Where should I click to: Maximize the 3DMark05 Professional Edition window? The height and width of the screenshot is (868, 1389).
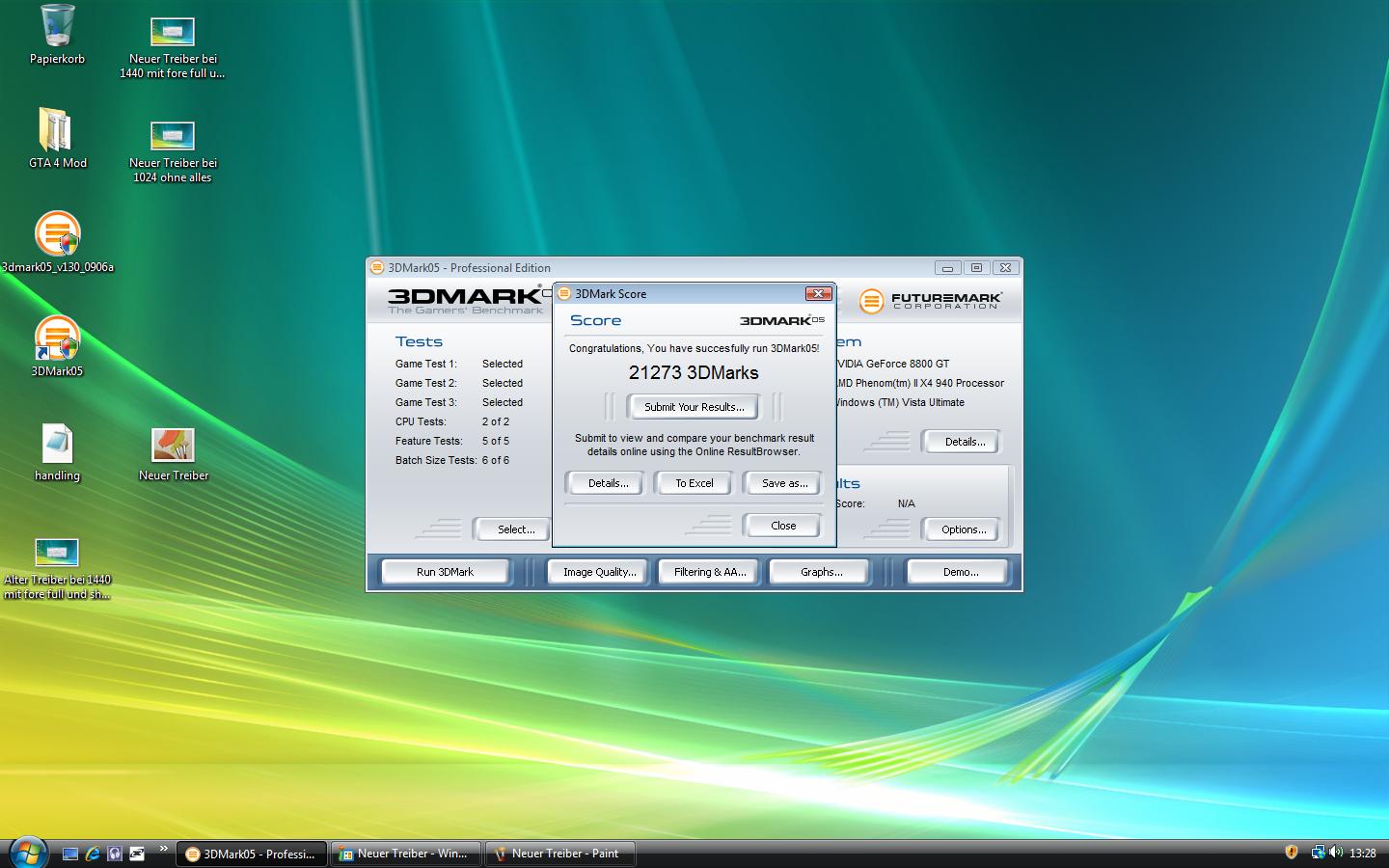tap(976, 268)
